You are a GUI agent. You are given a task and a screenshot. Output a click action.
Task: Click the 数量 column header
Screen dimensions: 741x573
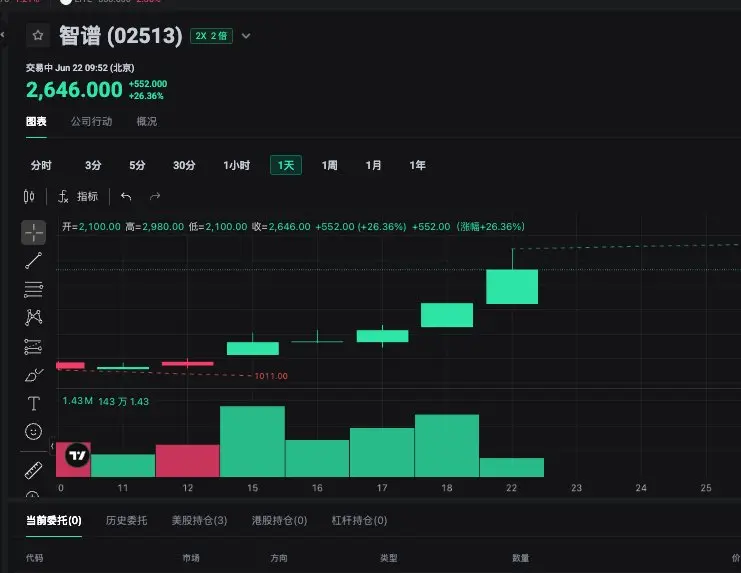(520, 558)
